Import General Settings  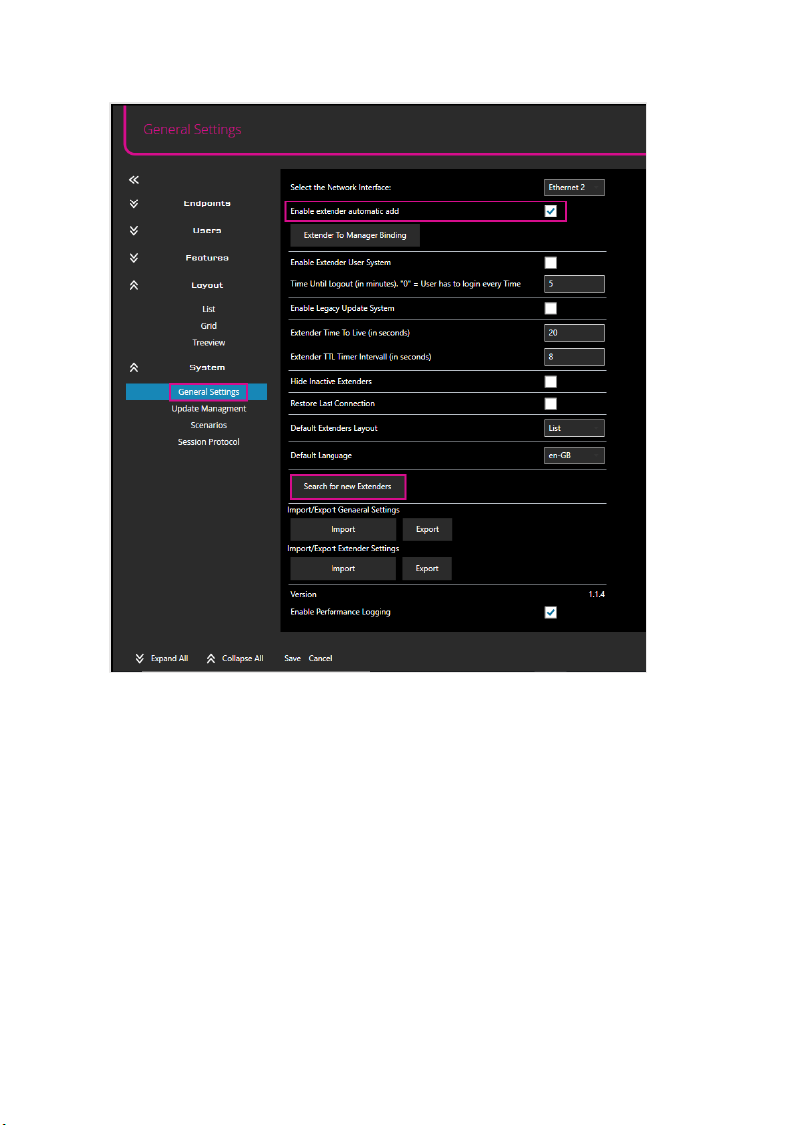click(343, 529)
